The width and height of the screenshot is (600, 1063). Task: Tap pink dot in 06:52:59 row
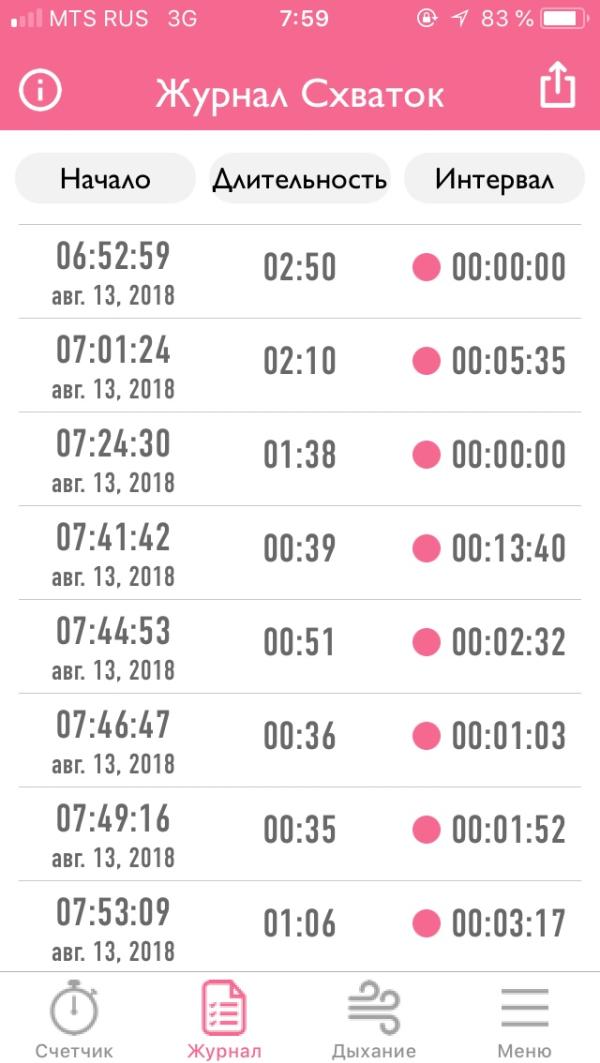click(x=426, y=266)
